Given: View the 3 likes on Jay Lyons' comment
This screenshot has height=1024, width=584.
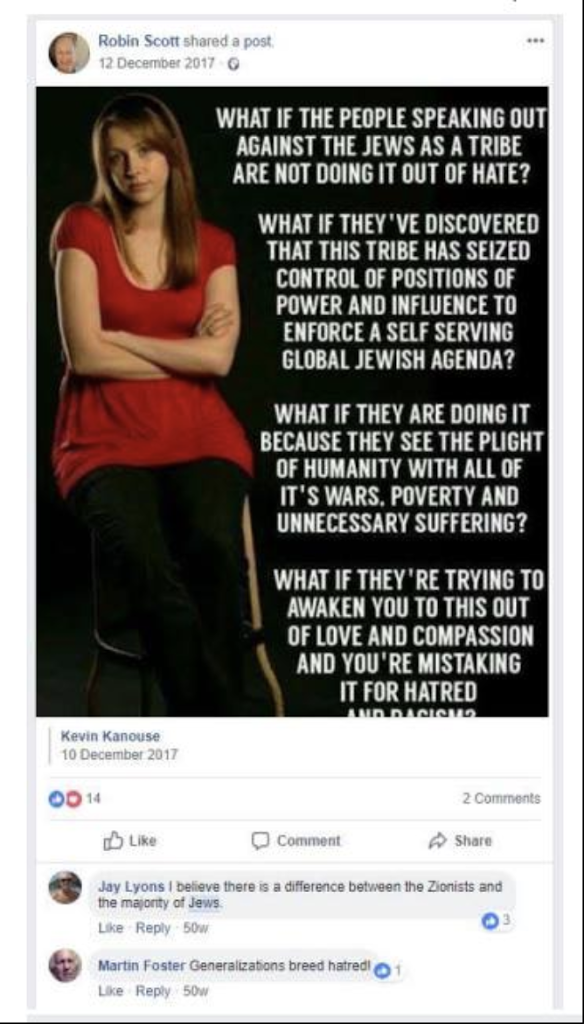Looking at the screenshot, I should tap(495, 921).
